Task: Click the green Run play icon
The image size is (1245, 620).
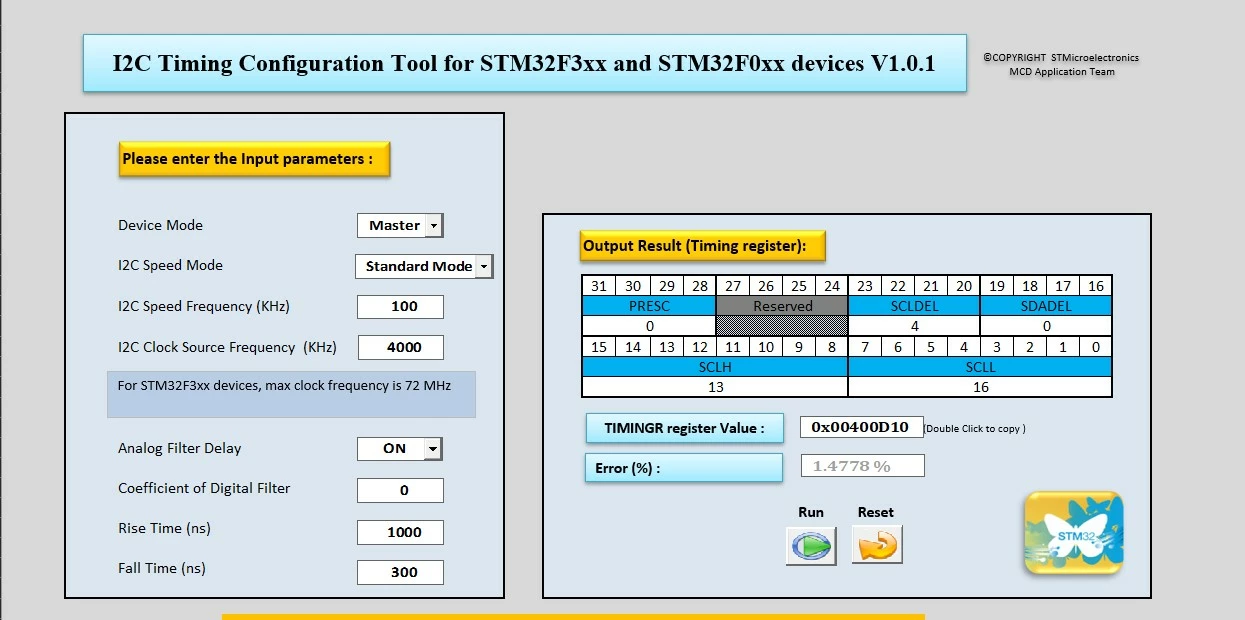Action: coord(811,547)
